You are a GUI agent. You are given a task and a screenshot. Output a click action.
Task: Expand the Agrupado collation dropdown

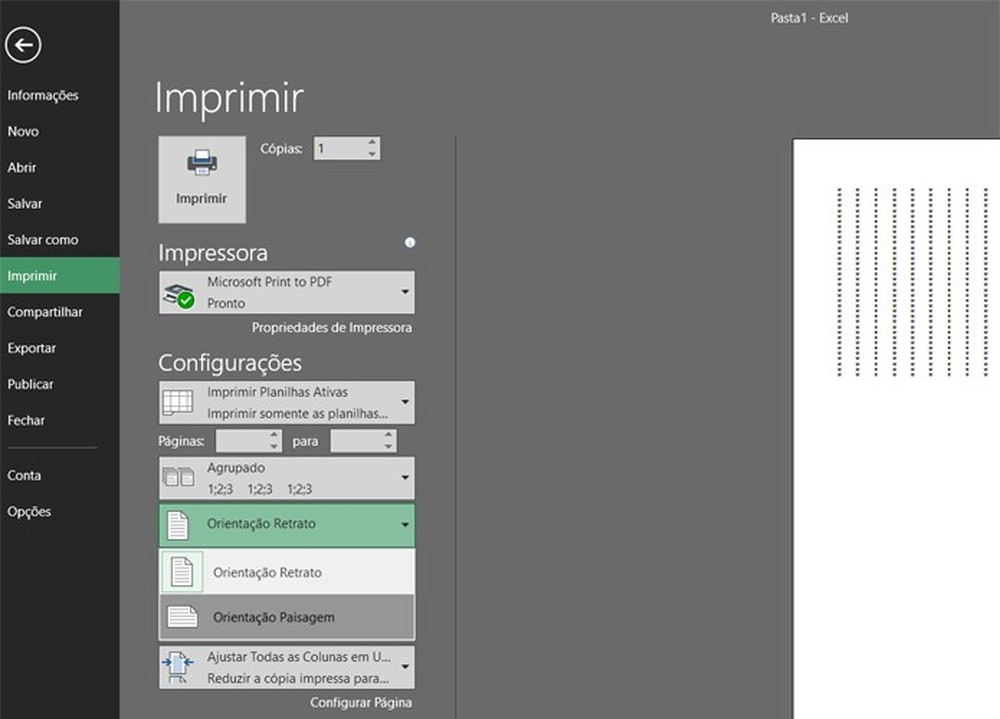coord(406,478)
